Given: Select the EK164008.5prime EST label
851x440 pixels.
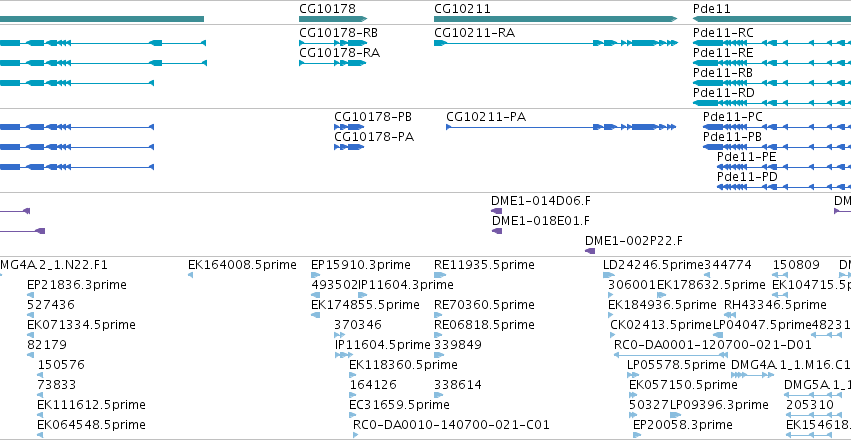Looking at the screenshot, I should coord(242,265).
